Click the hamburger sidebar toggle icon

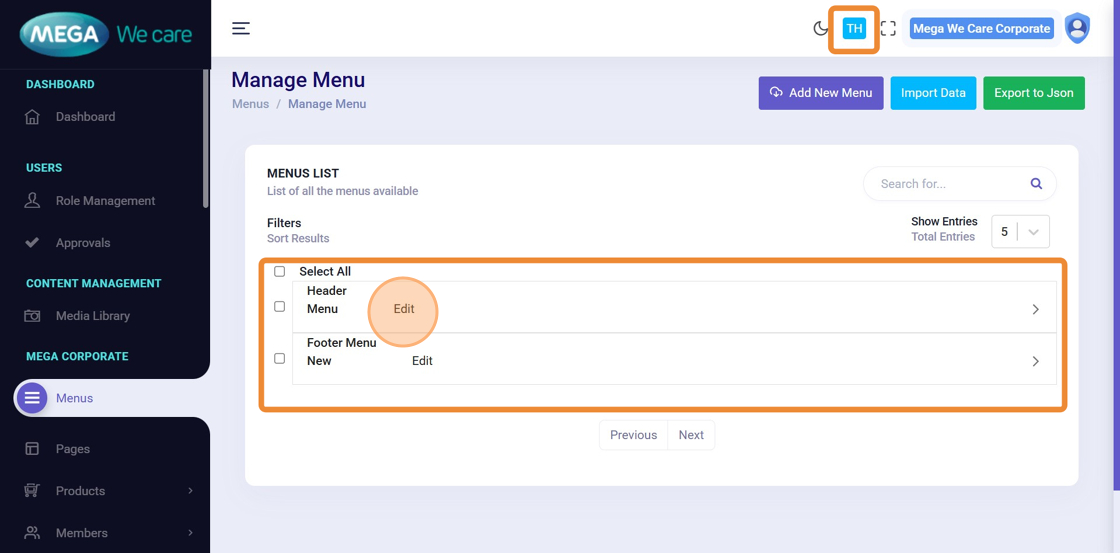[241, 28]
